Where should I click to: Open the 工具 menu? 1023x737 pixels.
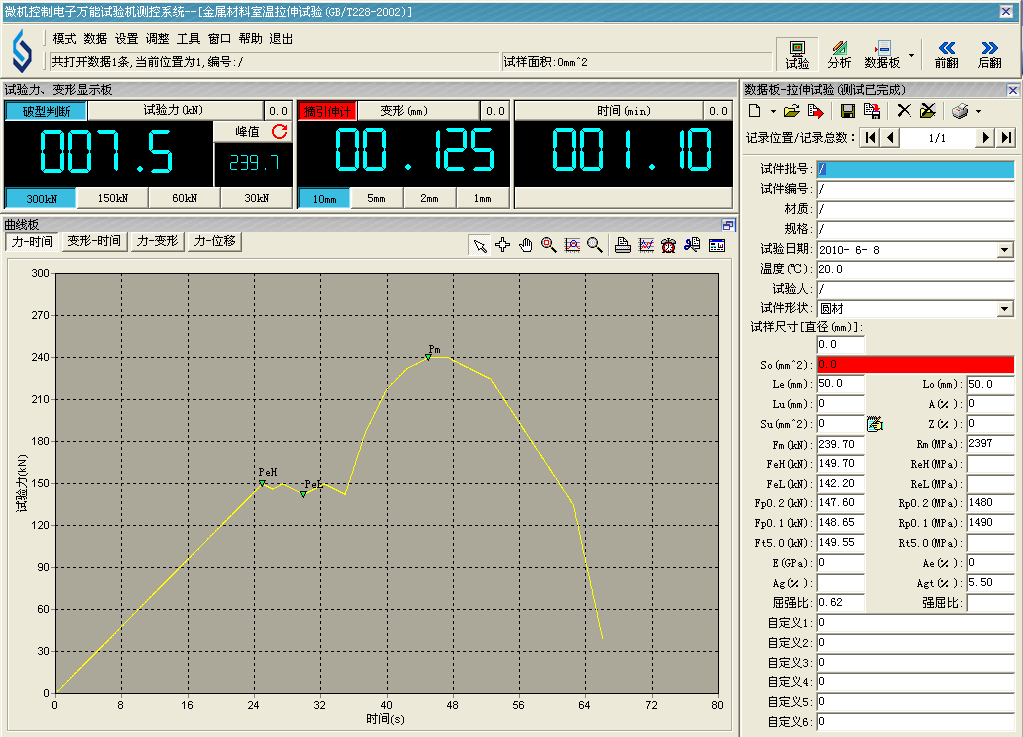click(188, 38)
